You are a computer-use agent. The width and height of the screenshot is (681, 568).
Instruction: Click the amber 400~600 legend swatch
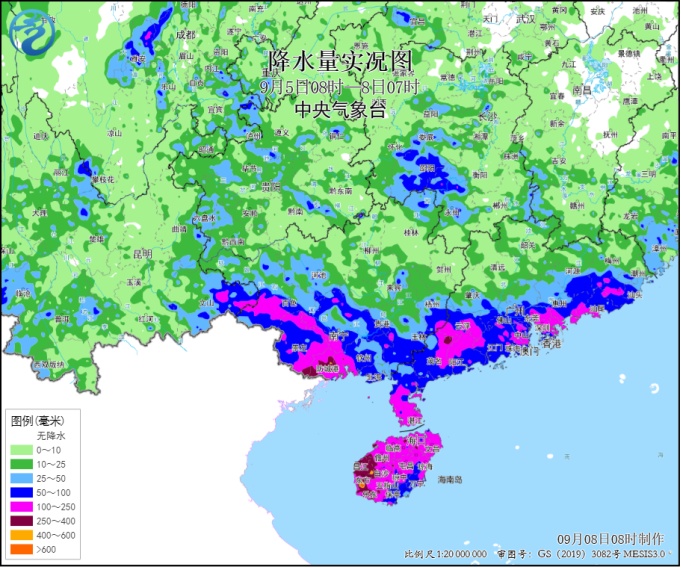[x=20, y=535]
